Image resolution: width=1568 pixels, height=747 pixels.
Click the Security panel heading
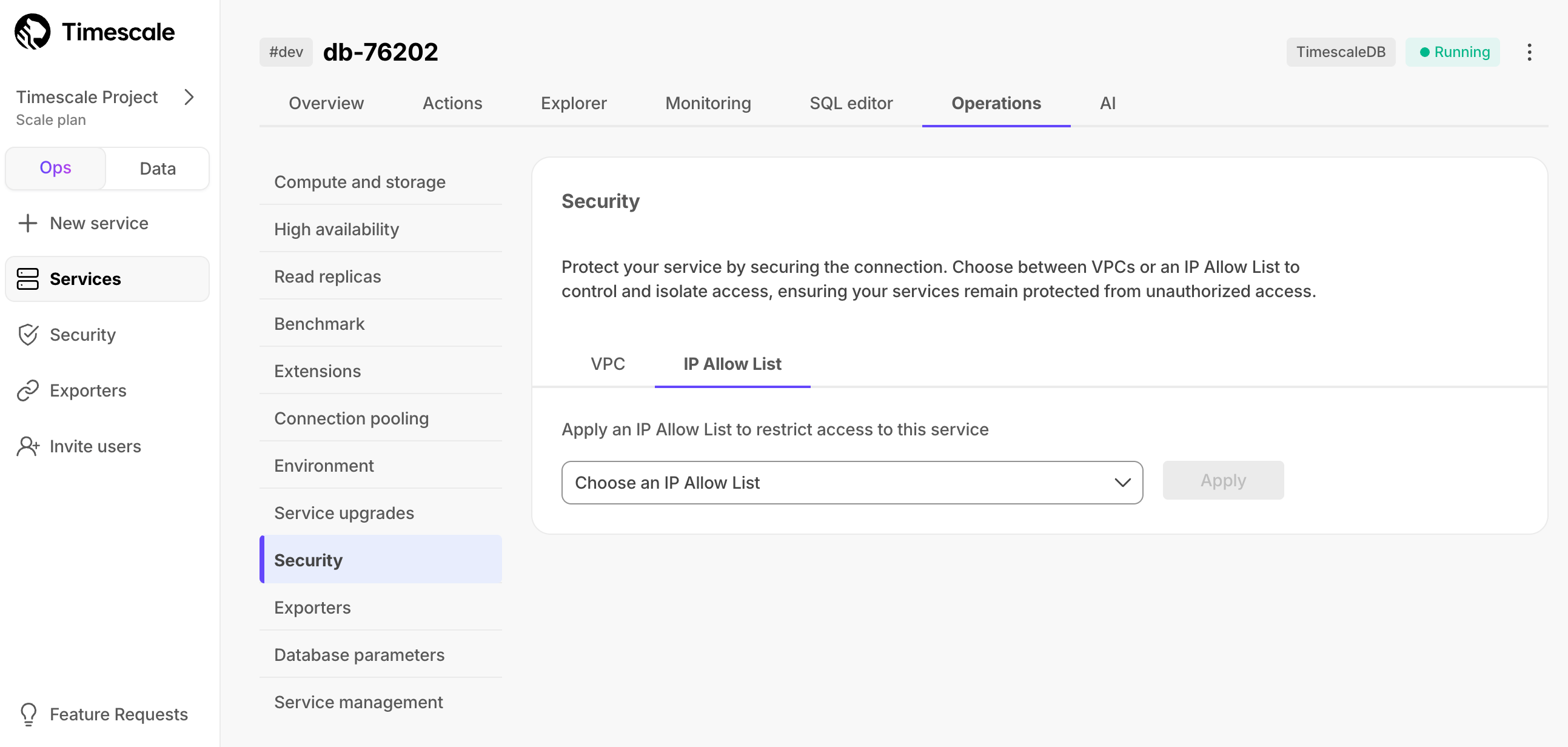pyautogui.click(x=600, y=201)
